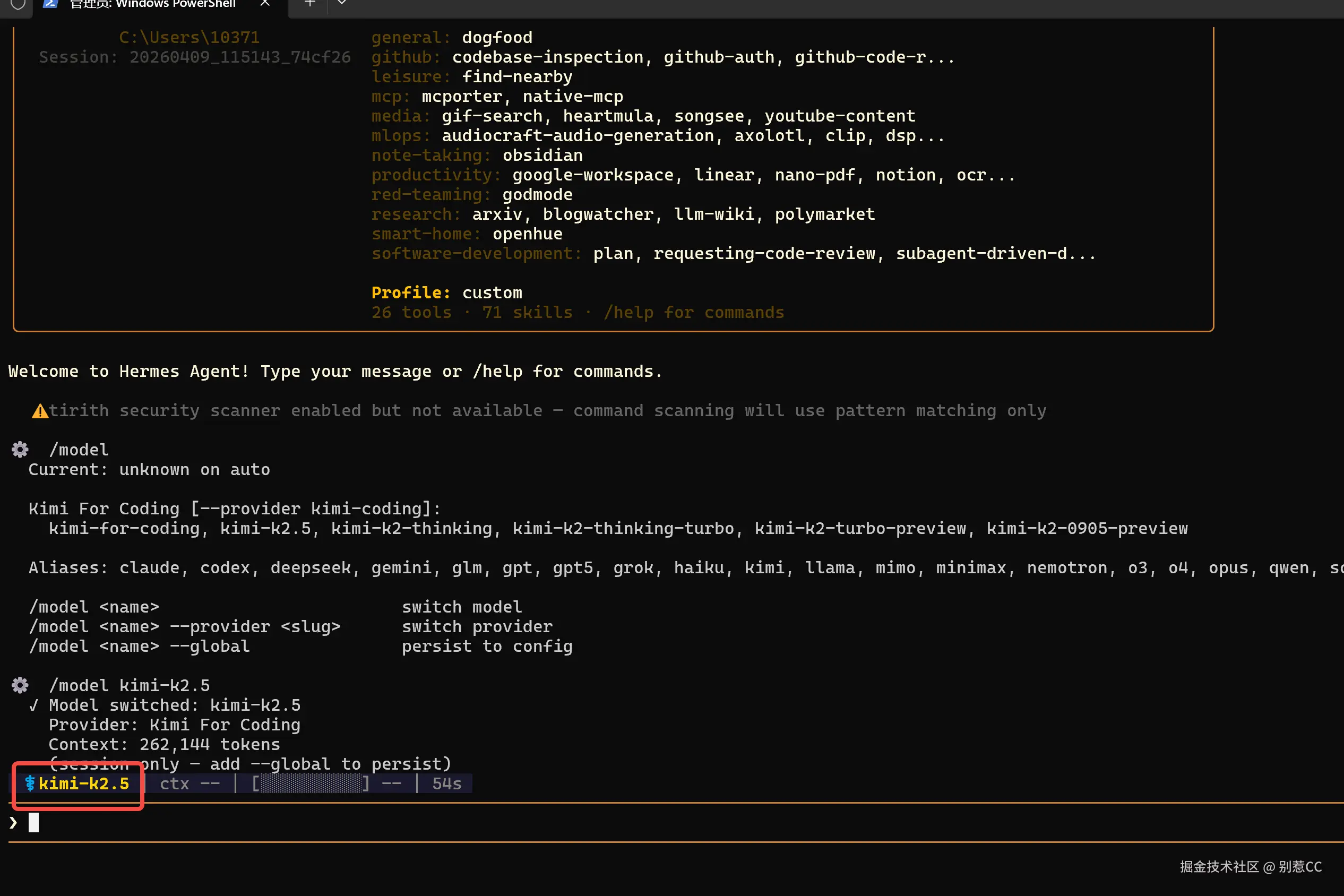Click the 54s timer in status bar
The height and width of the screenshot is (896, 1344).
point(446,784)
